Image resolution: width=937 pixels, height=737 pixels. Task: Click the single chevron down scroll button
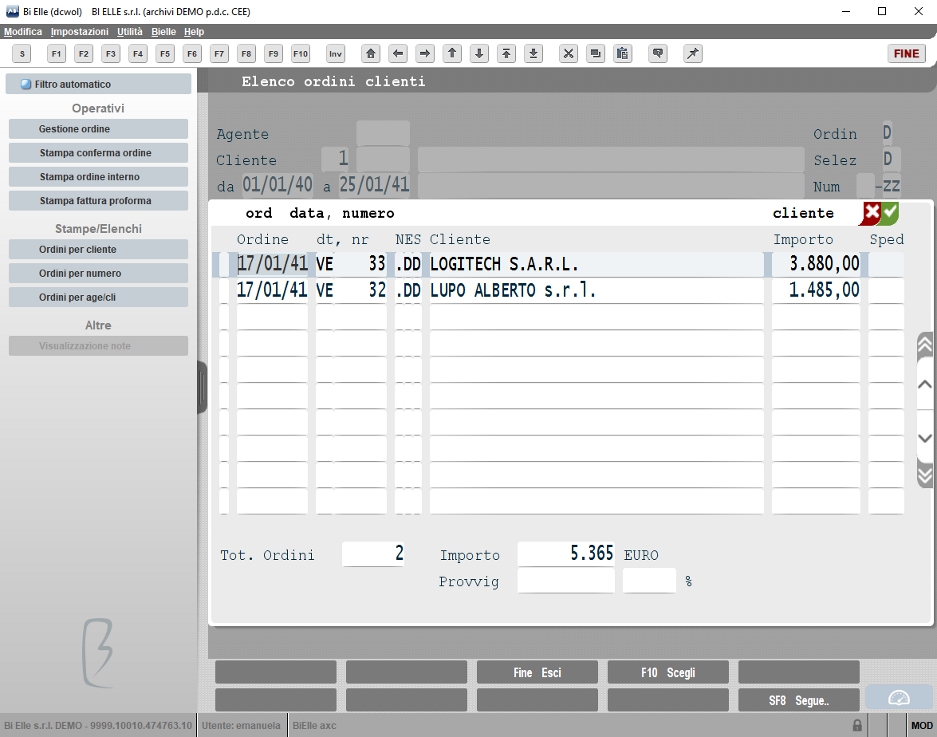(924, 438)
